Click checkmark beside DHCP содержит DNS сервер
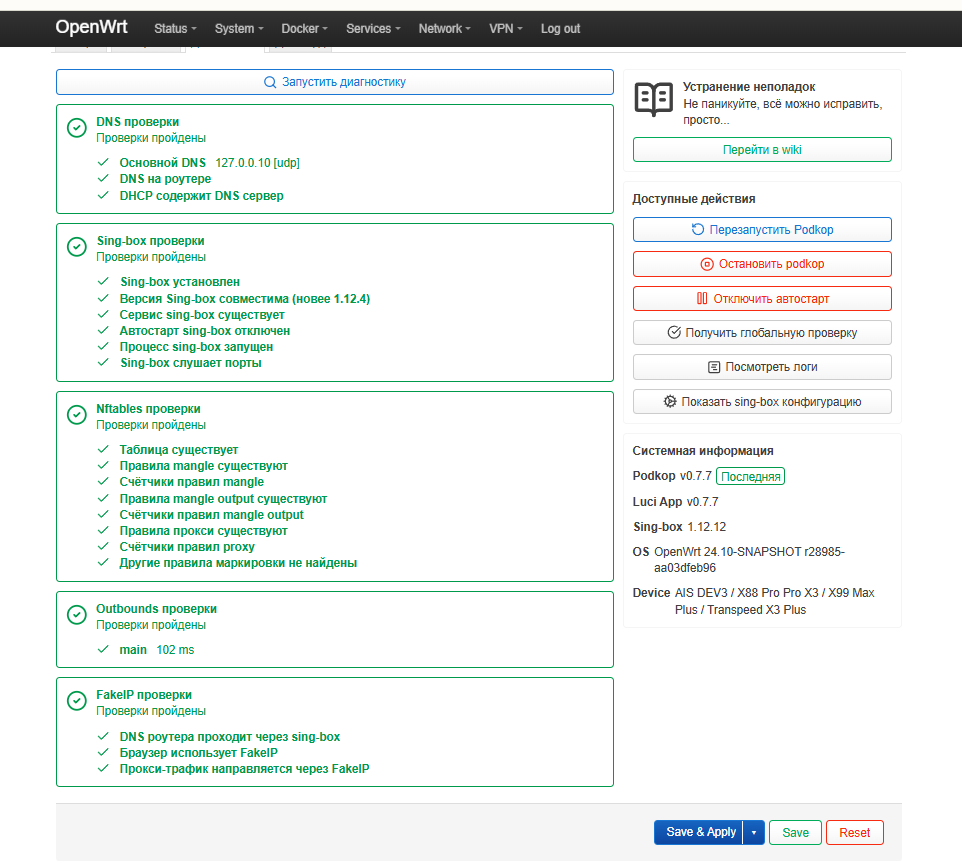Viewport: 962px width, 861px height. 103,196
